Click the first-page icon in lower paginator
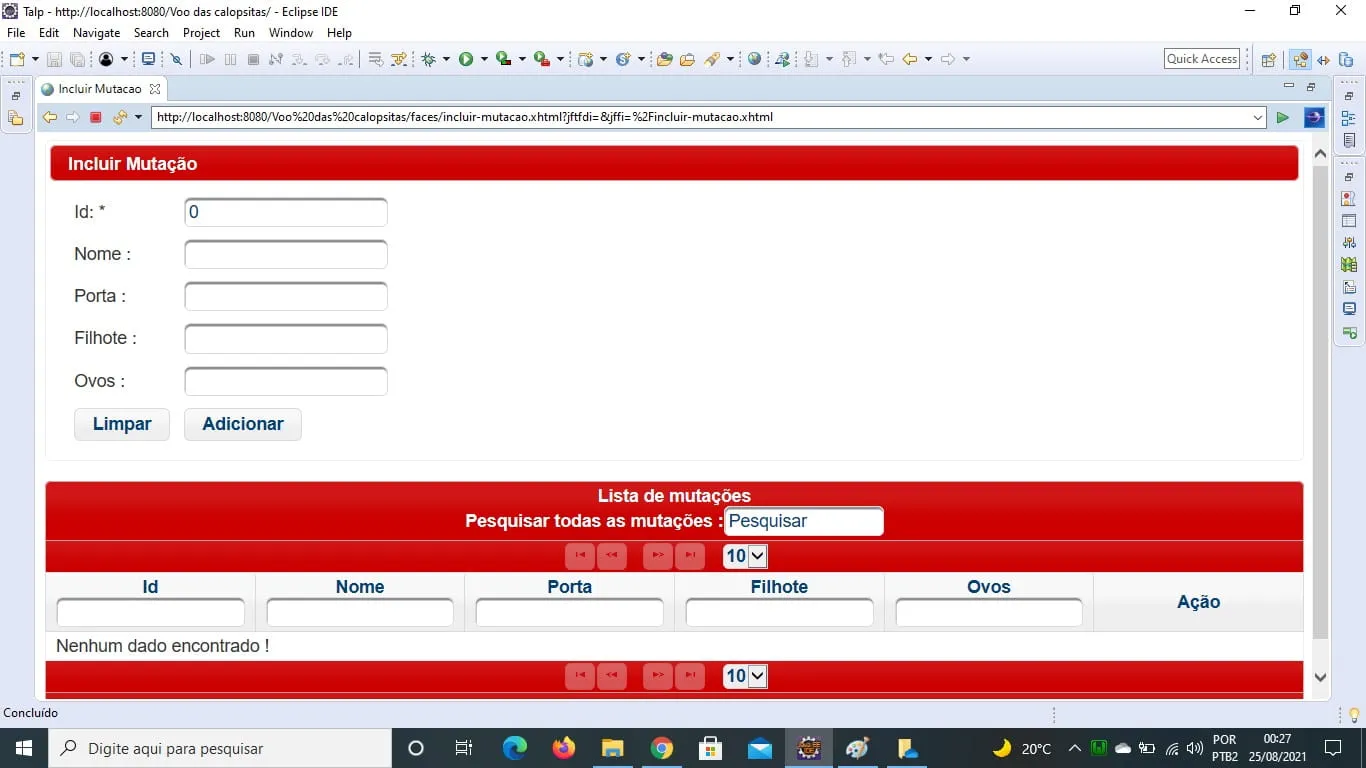The height and width of the screenshot is (768, 1366). point(580,676)
